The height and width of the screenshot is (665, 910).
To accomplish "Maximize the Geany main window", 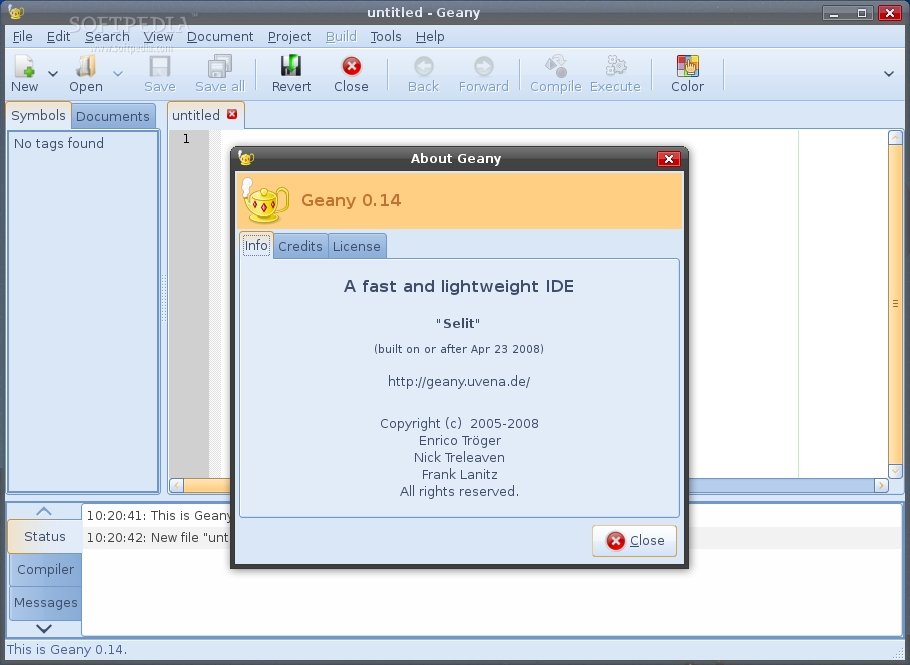I will [x=862, y=13].
